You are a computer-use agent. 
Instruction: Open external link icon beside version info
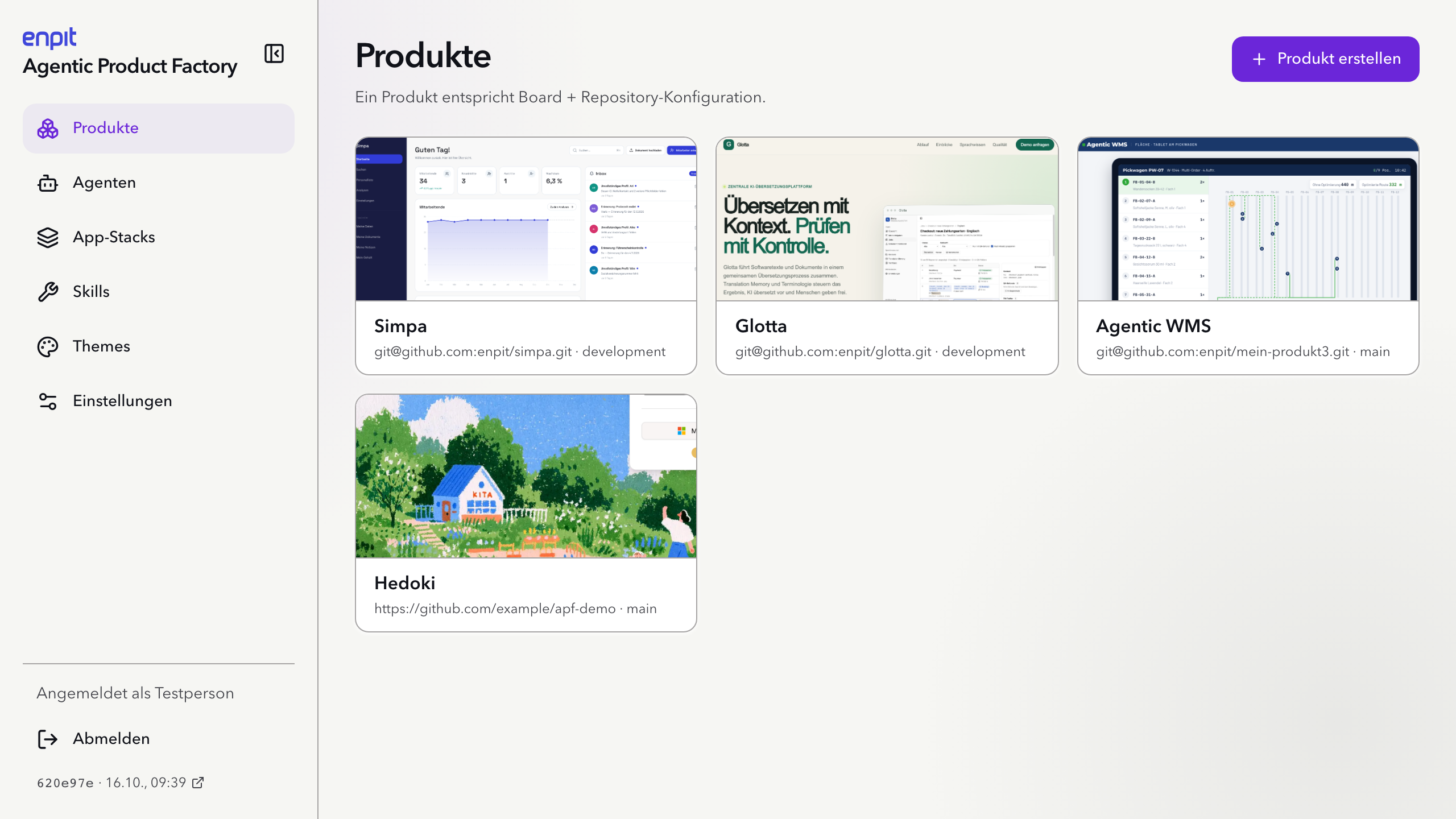pyautogui.click(x=198, y=783)
